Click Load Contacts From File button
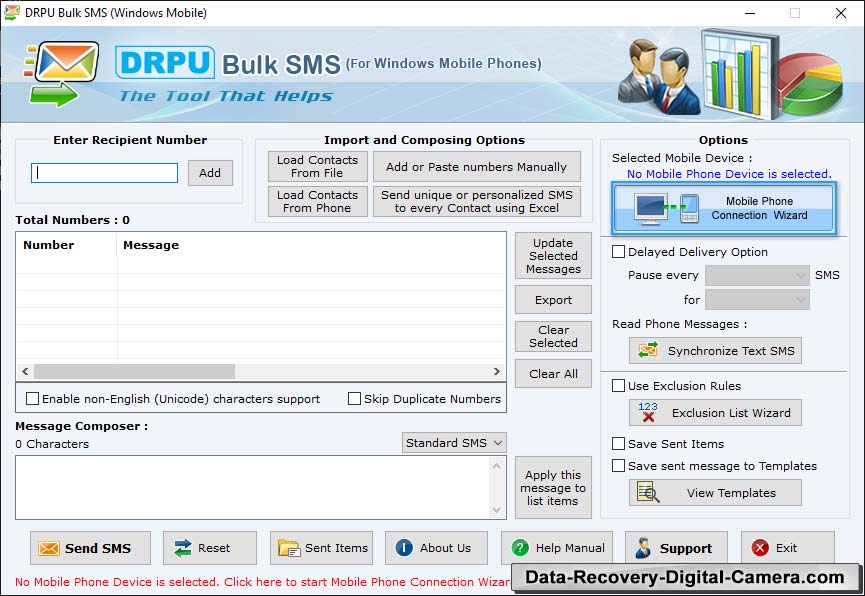This screenshot has height=596, width=865. 318,167
